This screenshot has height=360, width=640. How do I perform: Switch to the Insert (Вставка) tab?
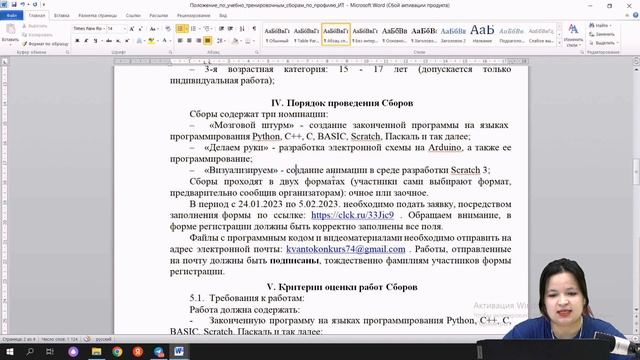point(62,16)
